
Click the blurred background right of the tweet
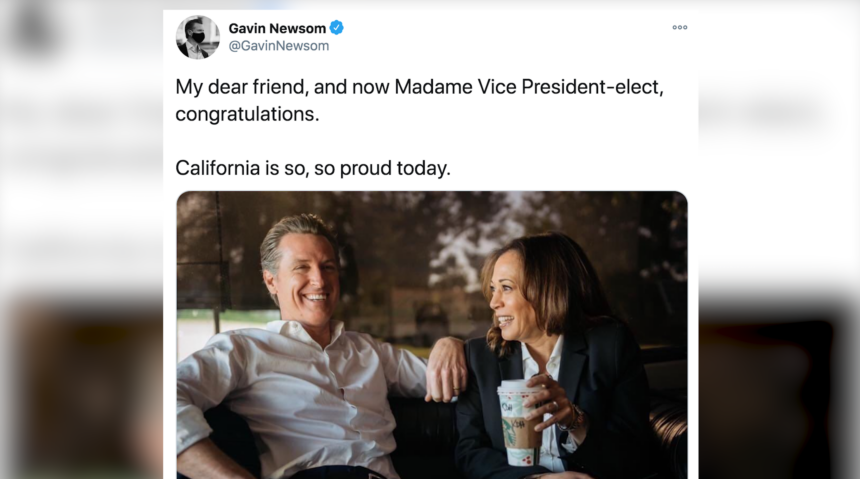[x=780, y=240]
